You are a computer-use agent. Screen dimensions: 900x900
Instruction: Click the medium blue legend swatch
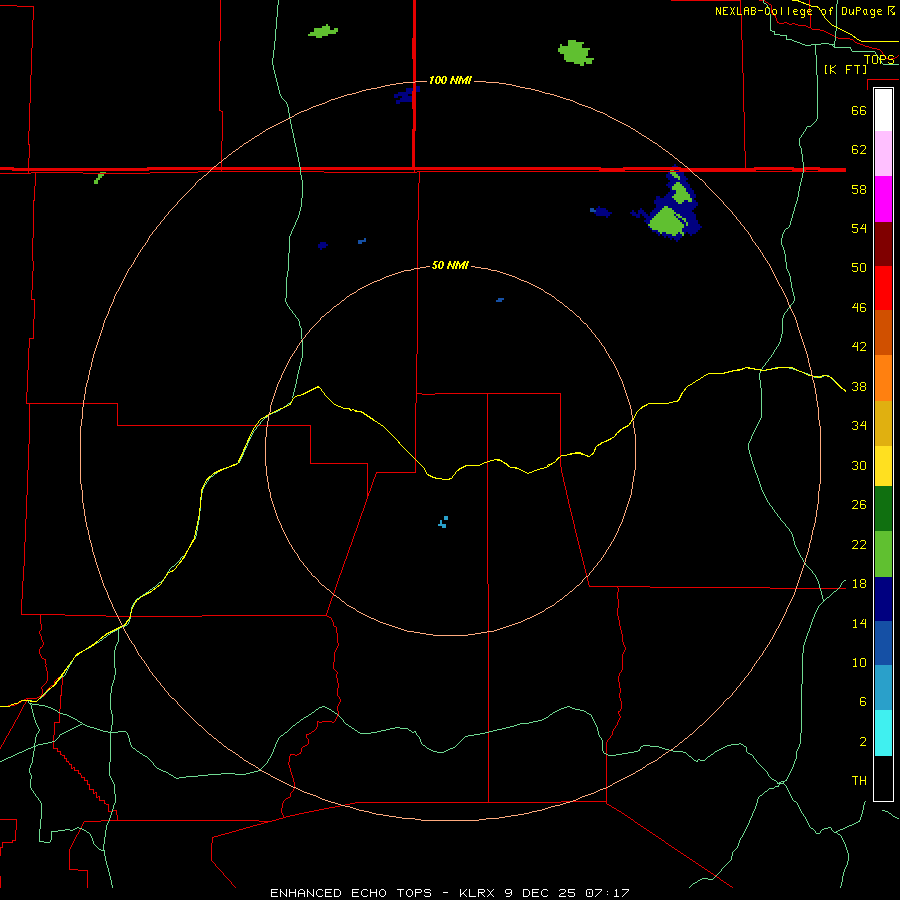pos(883,643)
